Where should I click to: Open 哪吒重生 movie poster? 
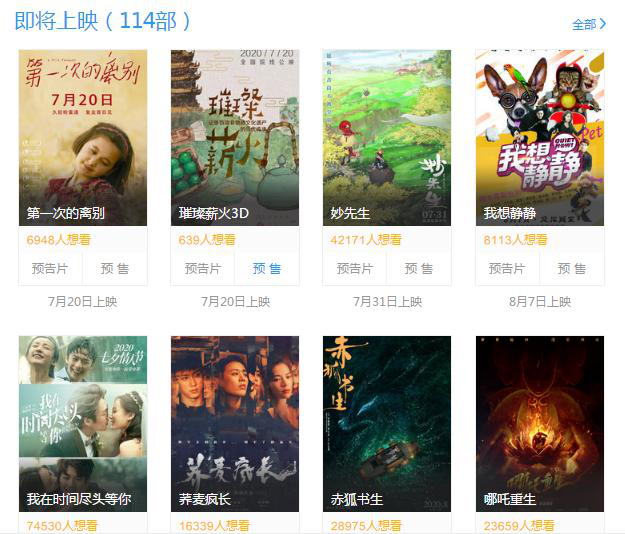point(540,424)
